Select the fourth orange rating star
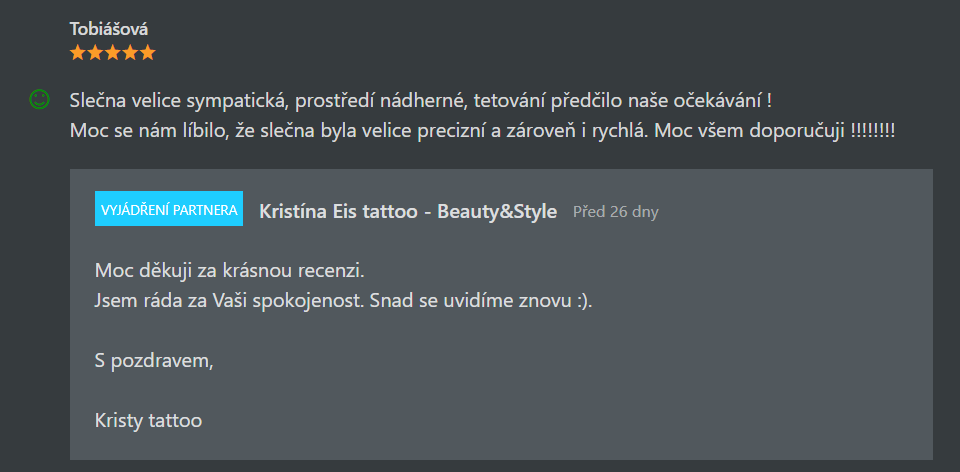Image resolution: width=960 pixels, height=472 pixels. [130, 53]
